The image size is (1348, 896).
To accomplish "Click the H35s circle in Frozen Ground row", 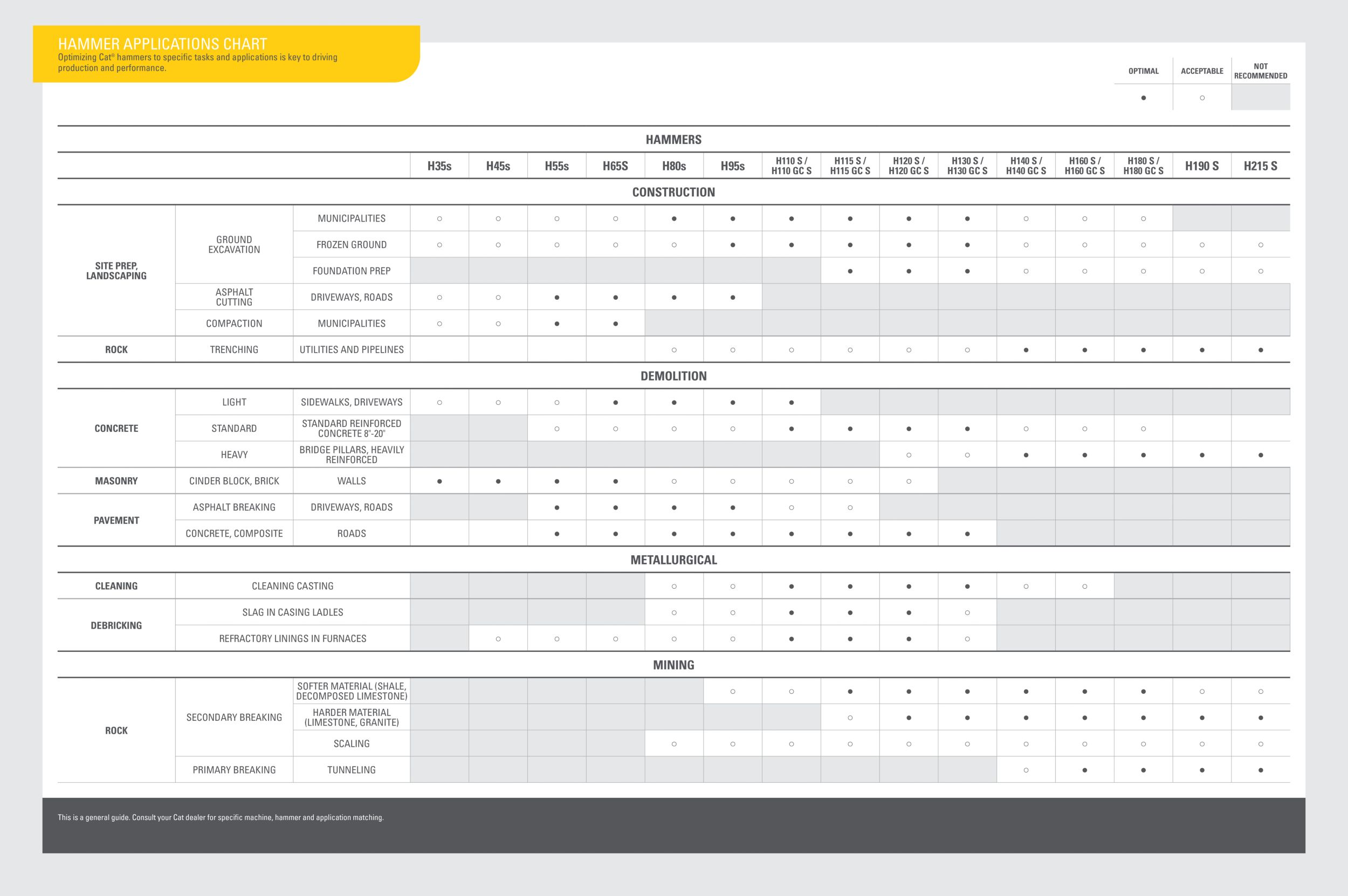I will 439,245.
